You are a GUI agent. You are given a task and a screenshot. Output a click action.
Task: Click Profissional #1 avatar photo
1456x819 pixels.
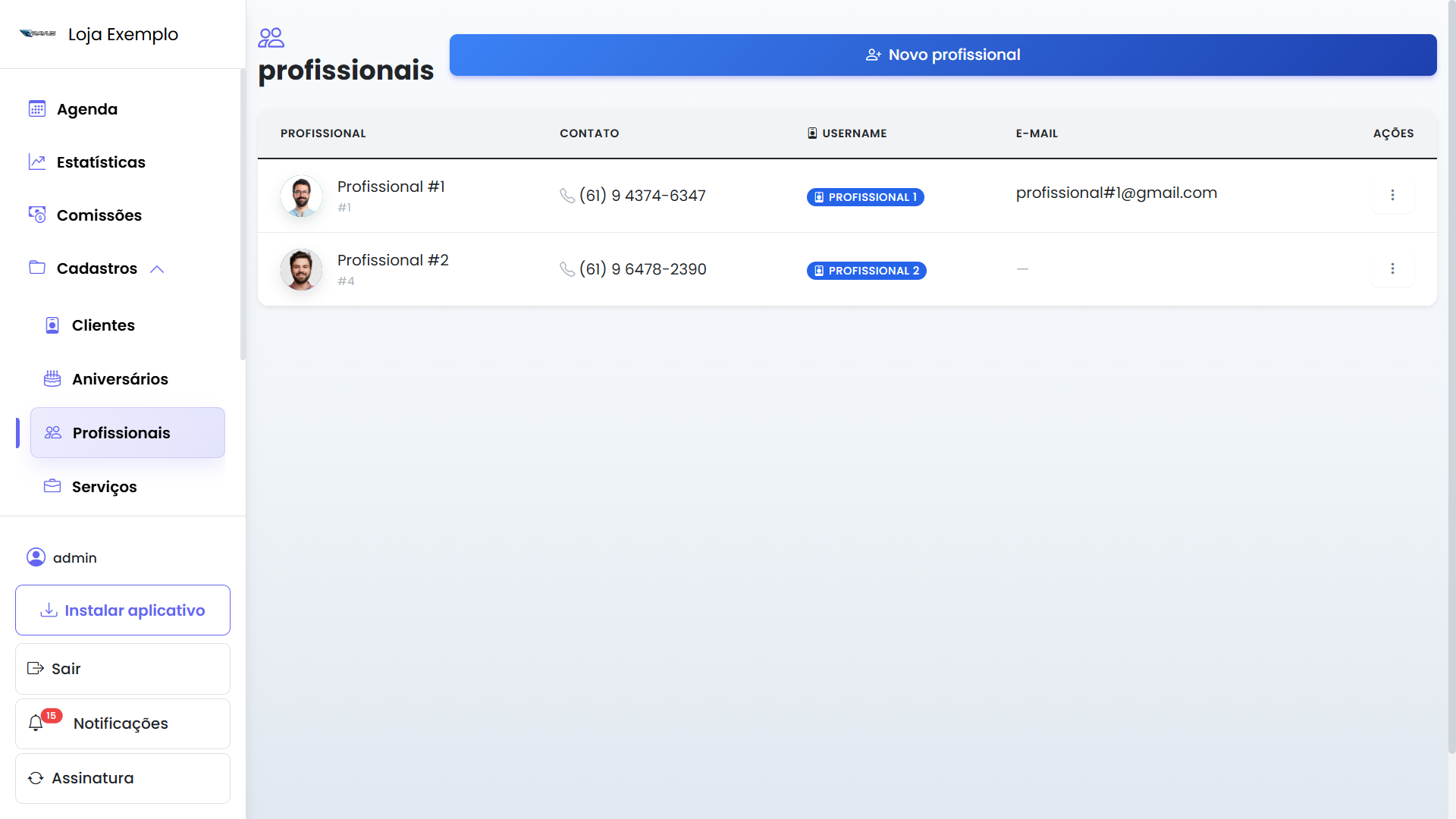301,196
